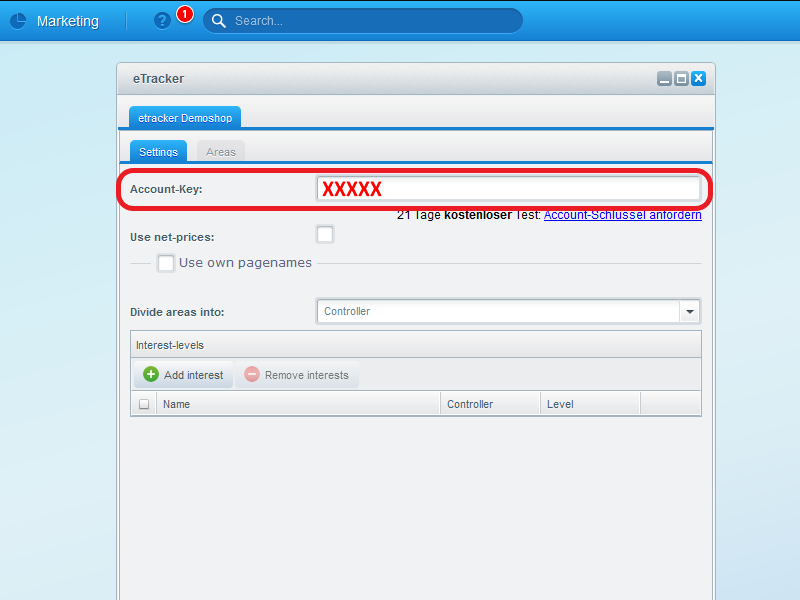Open the Marketing menu
800x600 pixels.
point(67,21)
